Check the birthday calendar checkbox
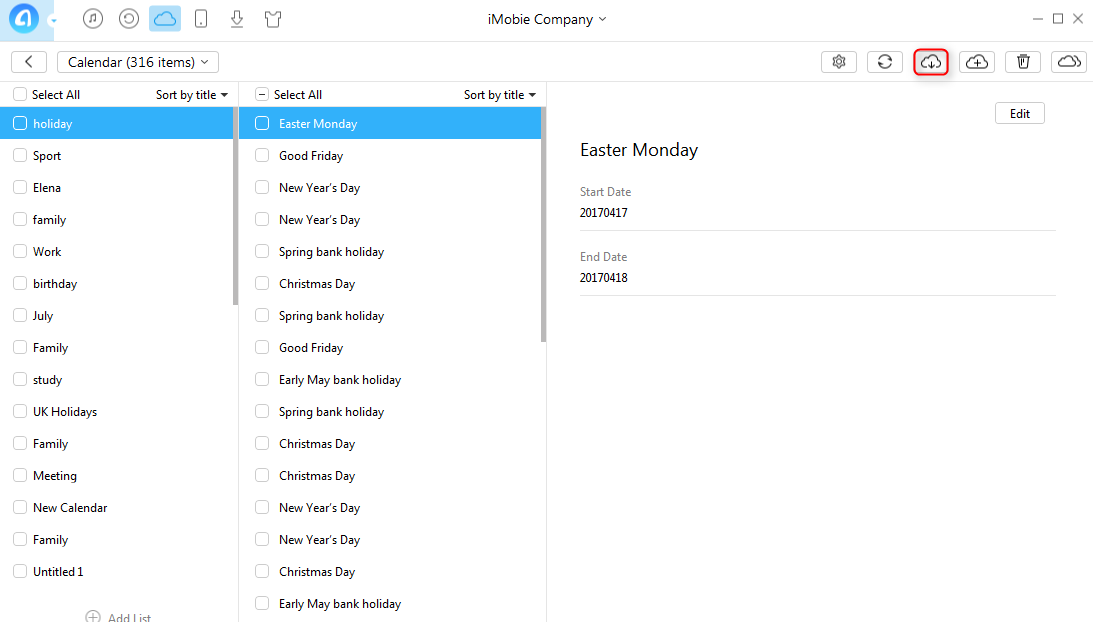The height and width of the screenshot is (622, 1093). click(20, 283)
